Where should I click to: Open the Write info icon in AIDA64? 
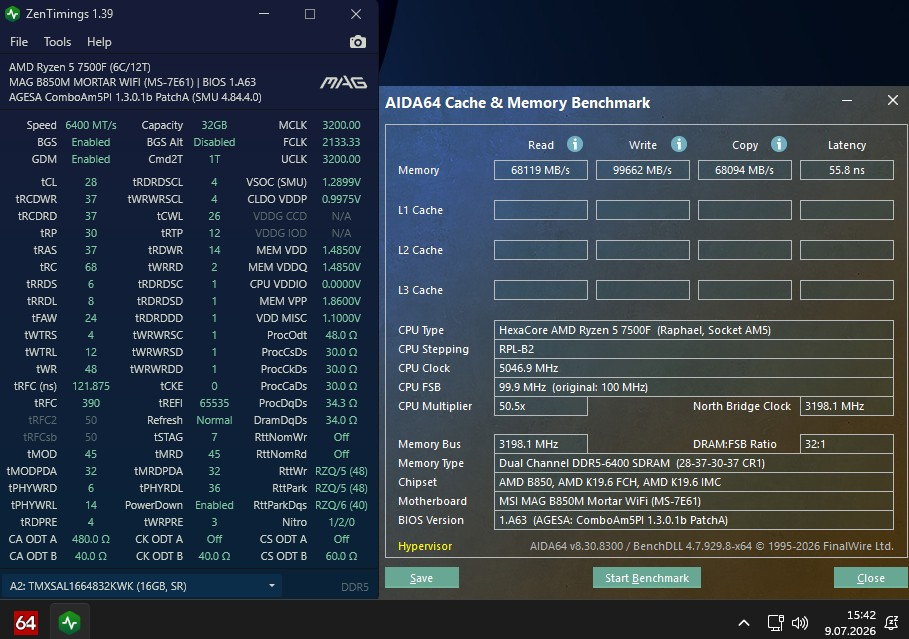tap(678, 144)
